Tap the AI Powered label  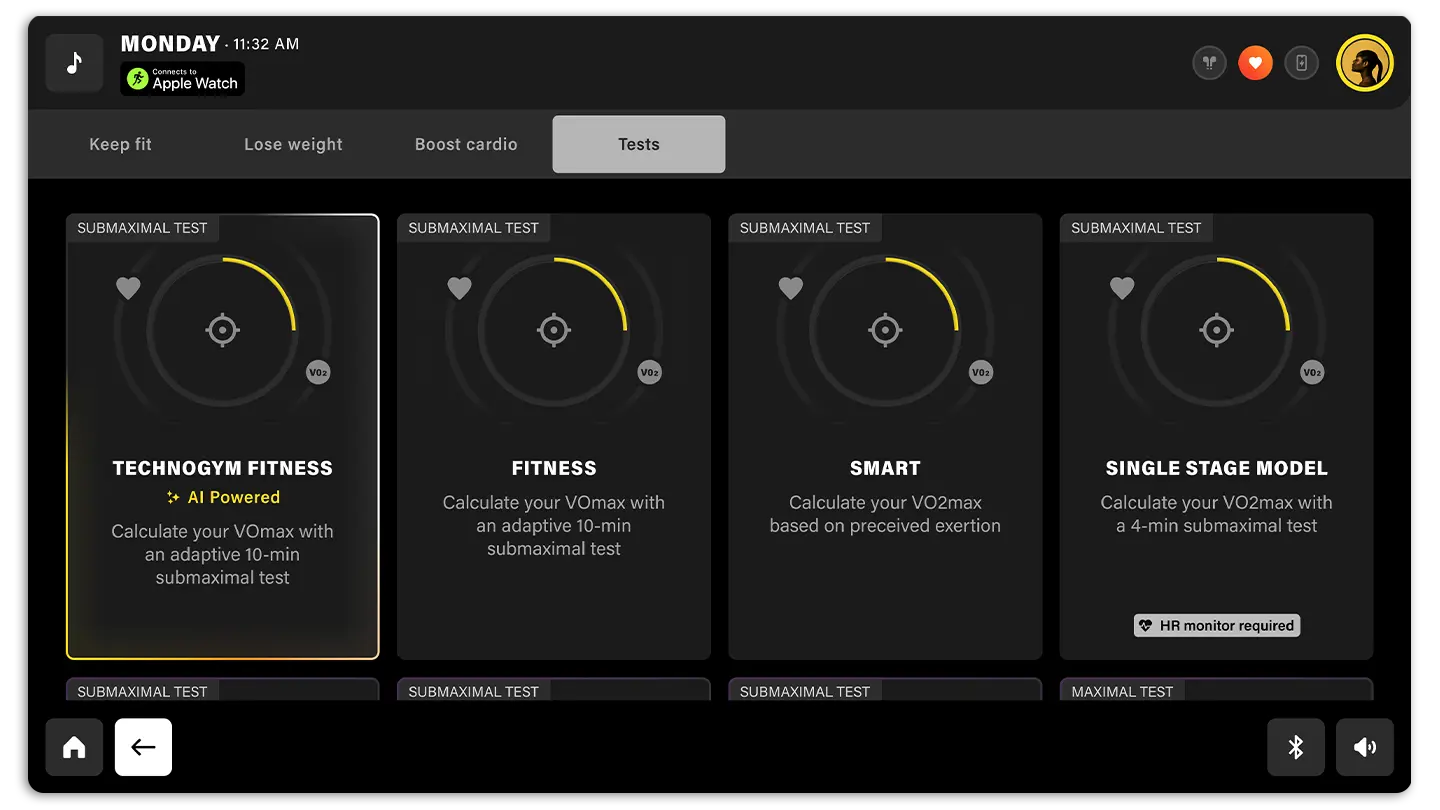223,497
